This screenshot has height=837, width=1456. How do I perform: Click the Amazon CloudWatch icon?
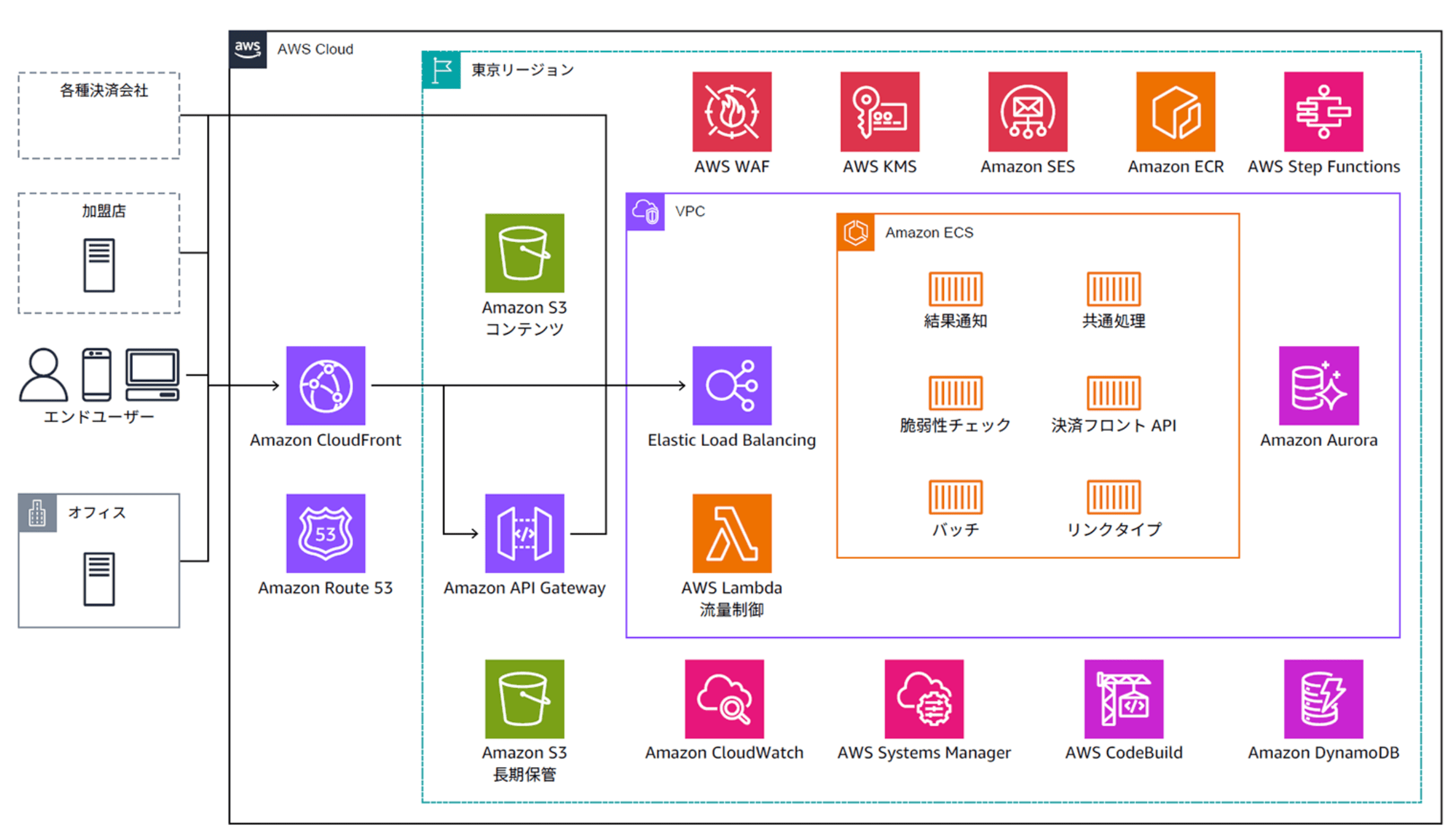pos(724,699)
